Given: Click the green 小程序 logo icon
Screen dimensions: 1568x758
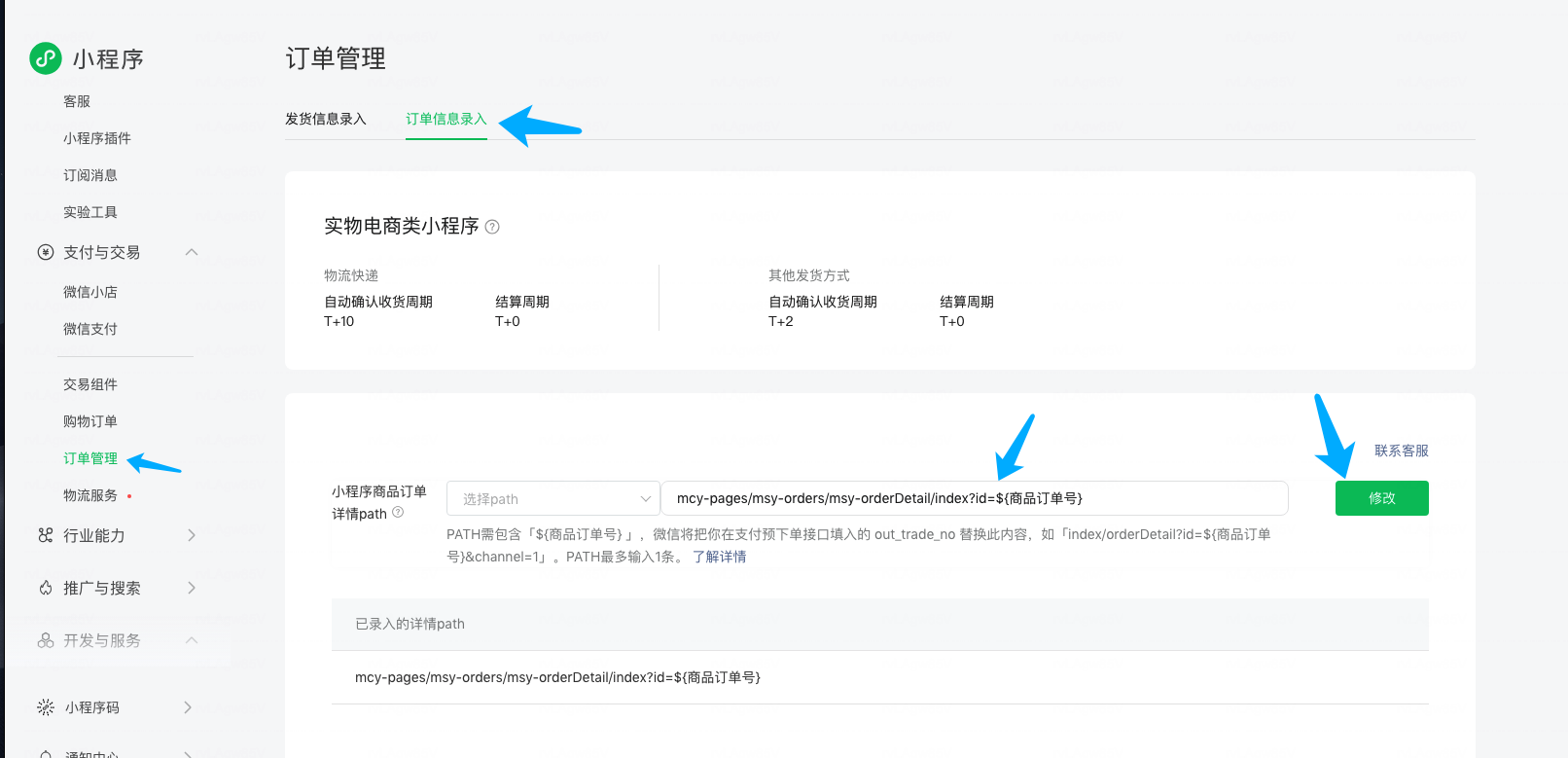Looking at the screenshot, I should [x=46, y=58].
